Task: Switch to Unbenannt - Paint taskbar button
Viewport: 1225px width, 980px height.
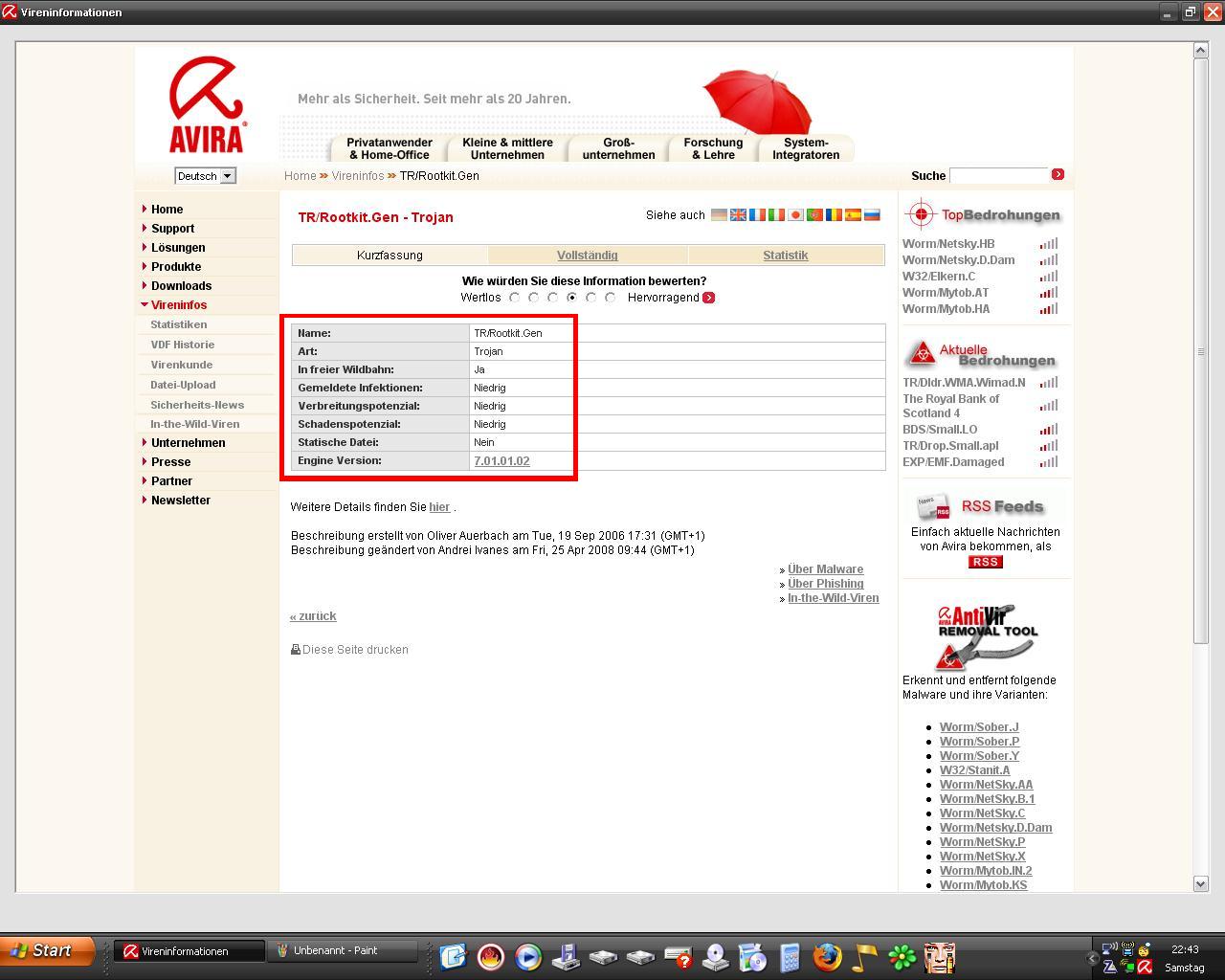Action: pyautogui.click(x=343, y=951)
